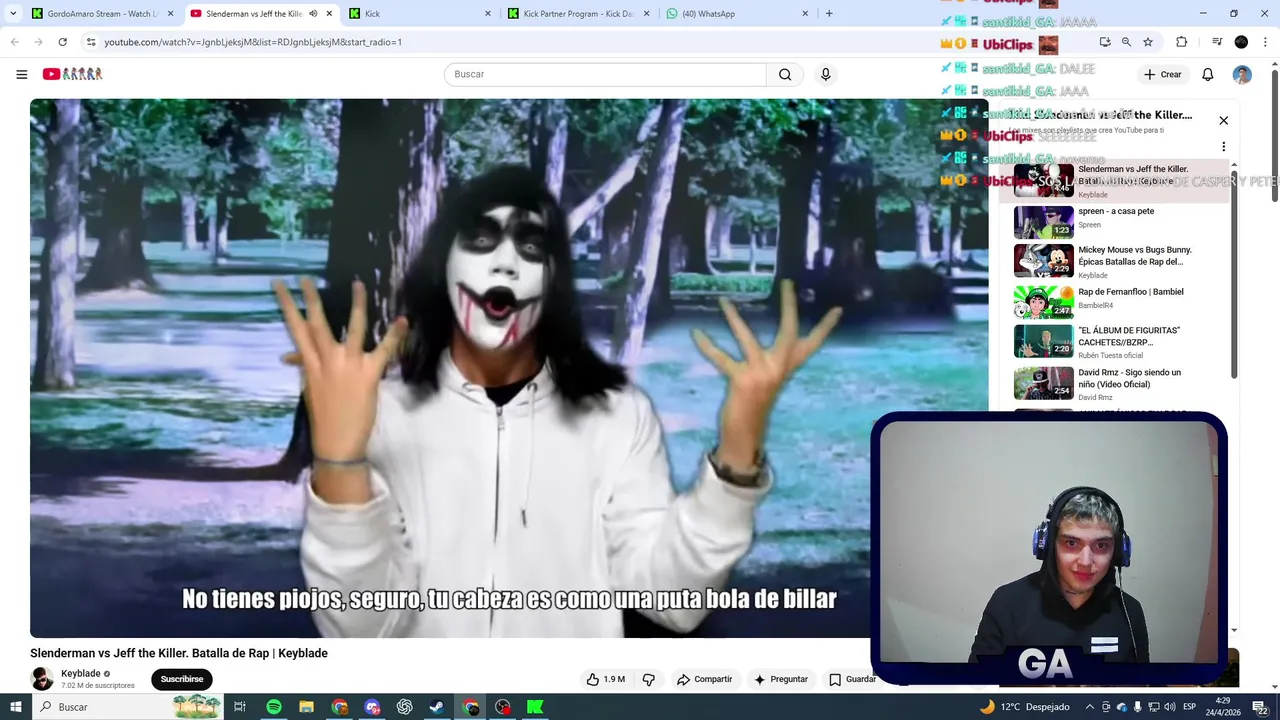Play 'Rap de Fernanfloo | Bambiel' video
Image resolution: width=1280 pixels, height=720 pixels.
pyautogui.click(x=1116, y=300)
